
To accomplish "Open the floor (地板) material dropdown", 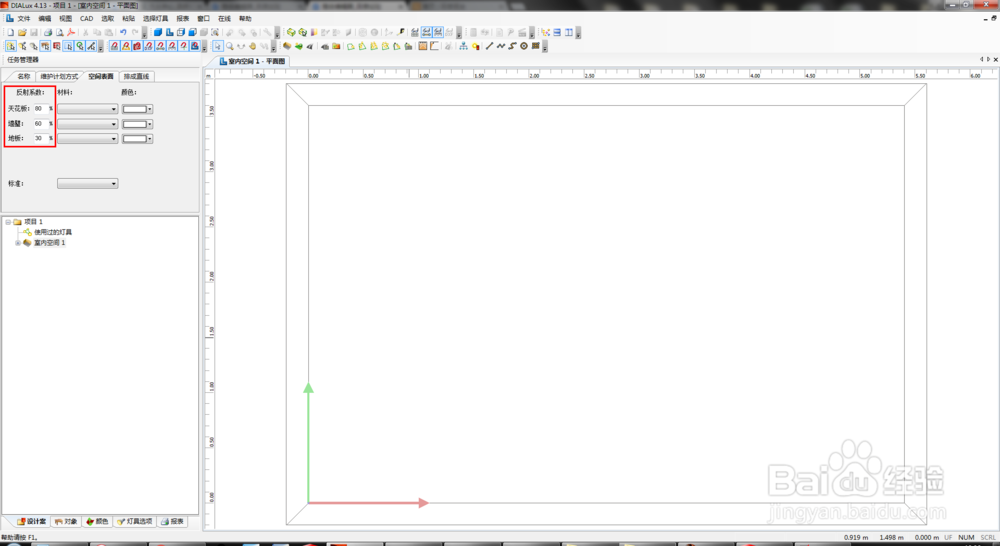I will tap(87, 138).
